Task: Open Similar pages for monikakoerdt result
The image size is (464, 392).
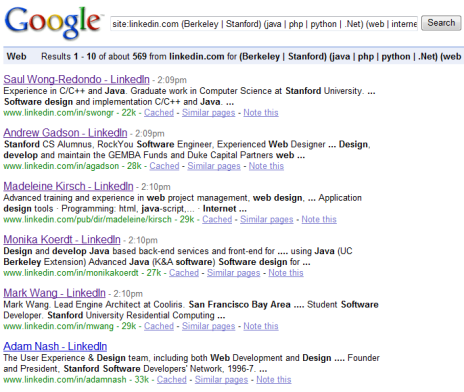Action: pos(233,273)
